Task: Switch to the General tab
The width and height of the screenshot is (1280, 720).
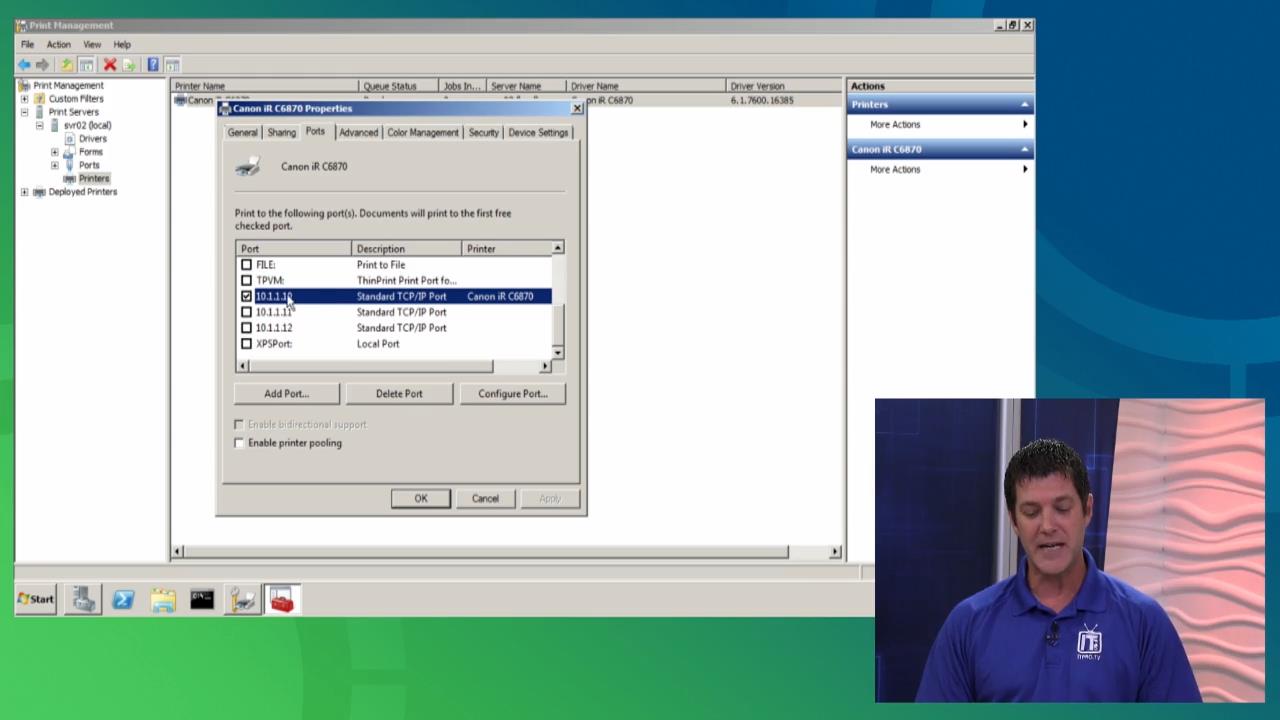Action: click(243, 132)
